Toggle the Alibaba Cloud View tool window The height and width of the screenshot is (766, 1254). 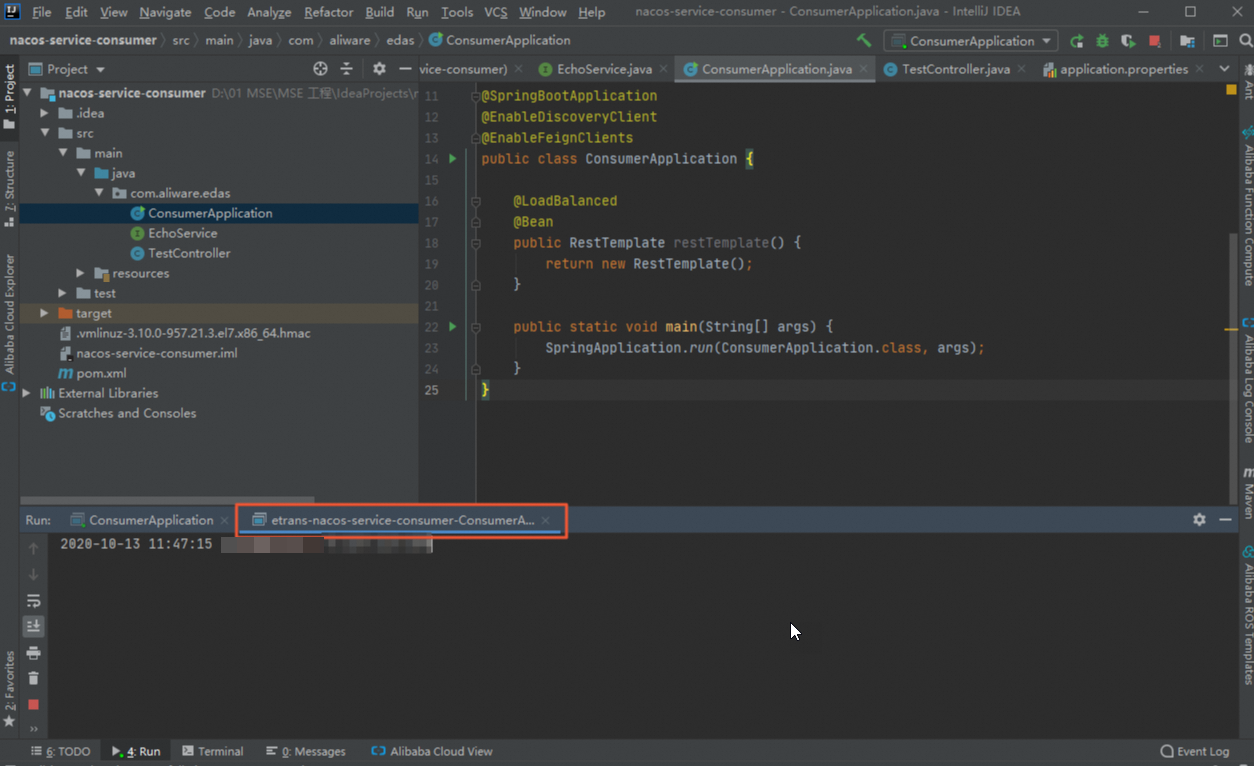point(431,751)
